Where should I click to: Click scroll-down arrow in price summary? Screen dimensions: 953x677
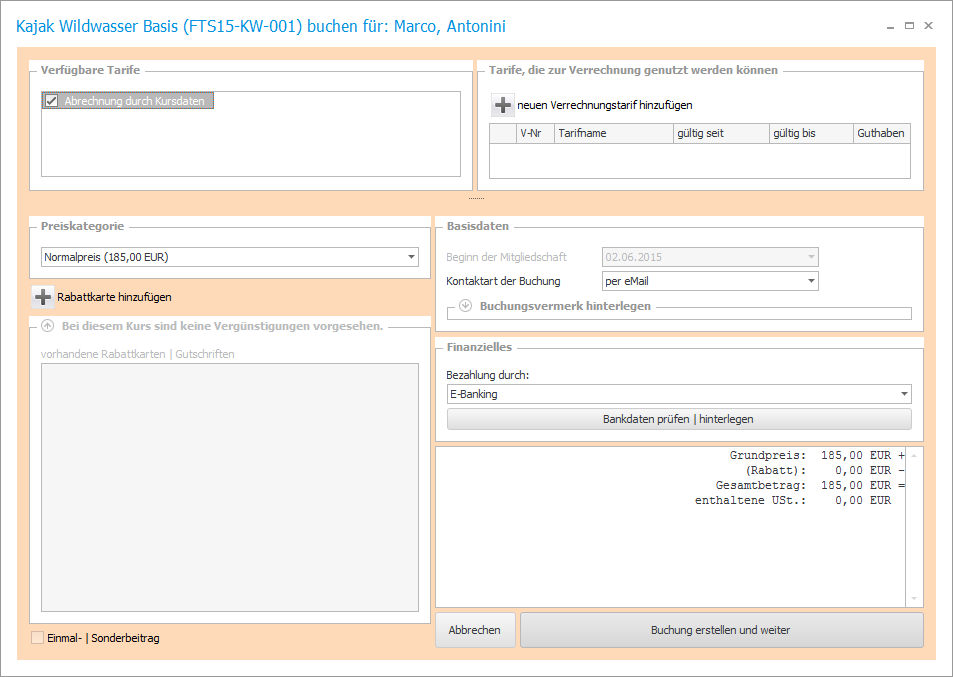click(913, 598)
